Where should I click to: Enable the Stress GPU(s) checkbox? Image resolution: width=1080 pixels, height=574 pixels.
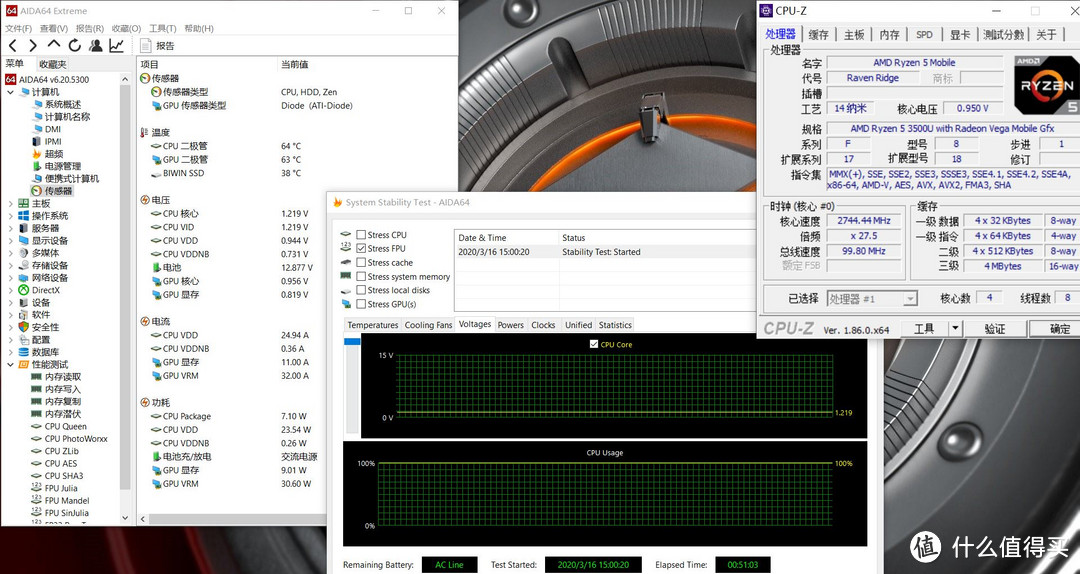[361, 304]
